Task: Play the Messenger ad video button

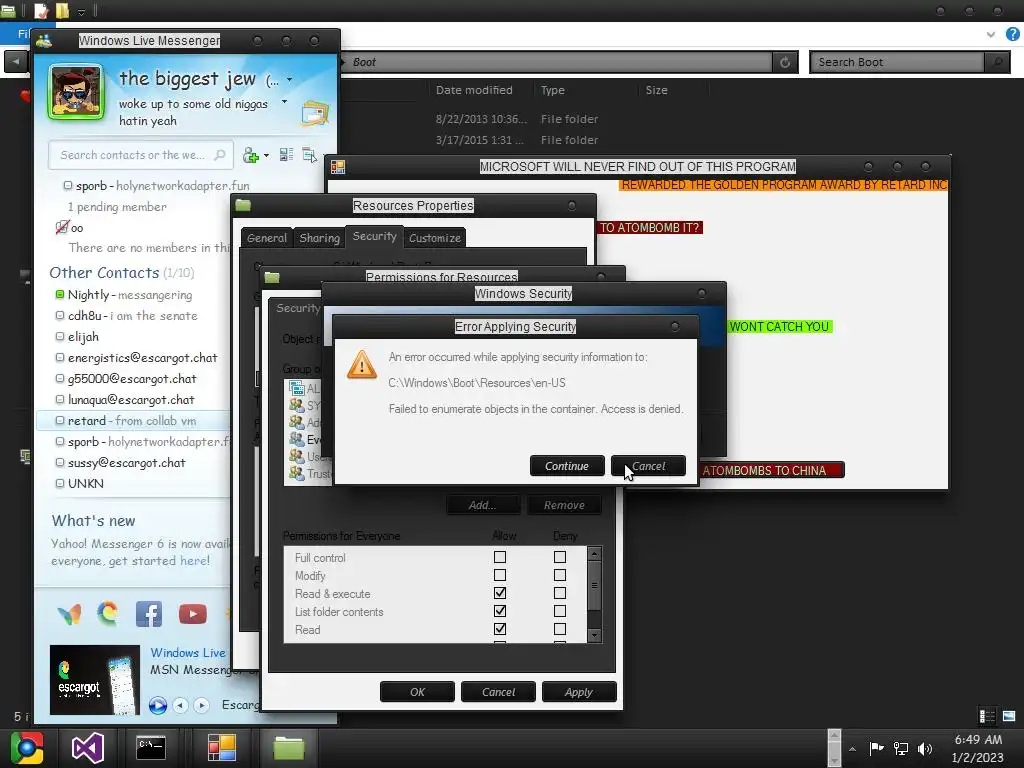Action: point(157,705)
